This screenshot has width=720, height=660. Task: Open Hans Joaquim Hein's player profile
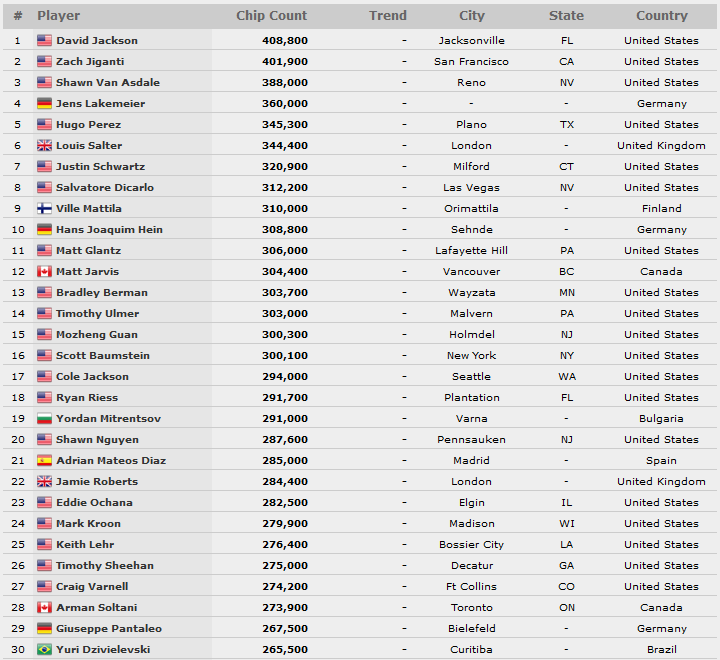pos(109,230)
